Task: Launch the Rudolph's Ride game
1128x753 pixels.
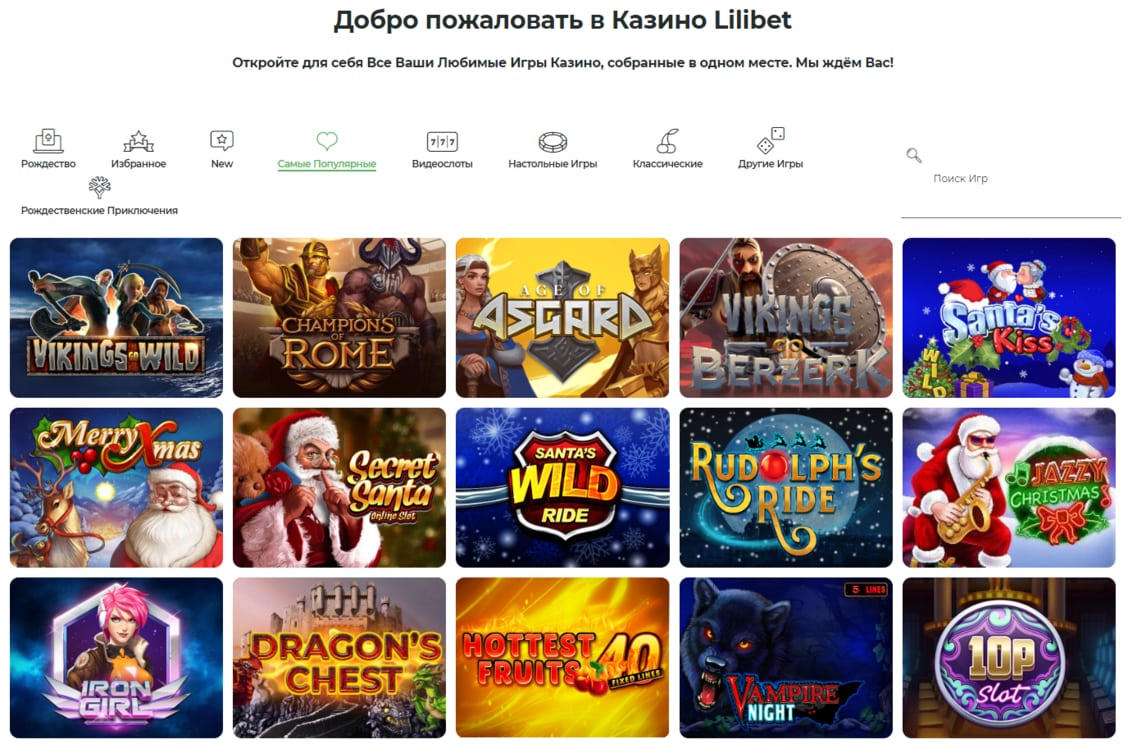Action: pyautogui.click(x=786, y=488)
